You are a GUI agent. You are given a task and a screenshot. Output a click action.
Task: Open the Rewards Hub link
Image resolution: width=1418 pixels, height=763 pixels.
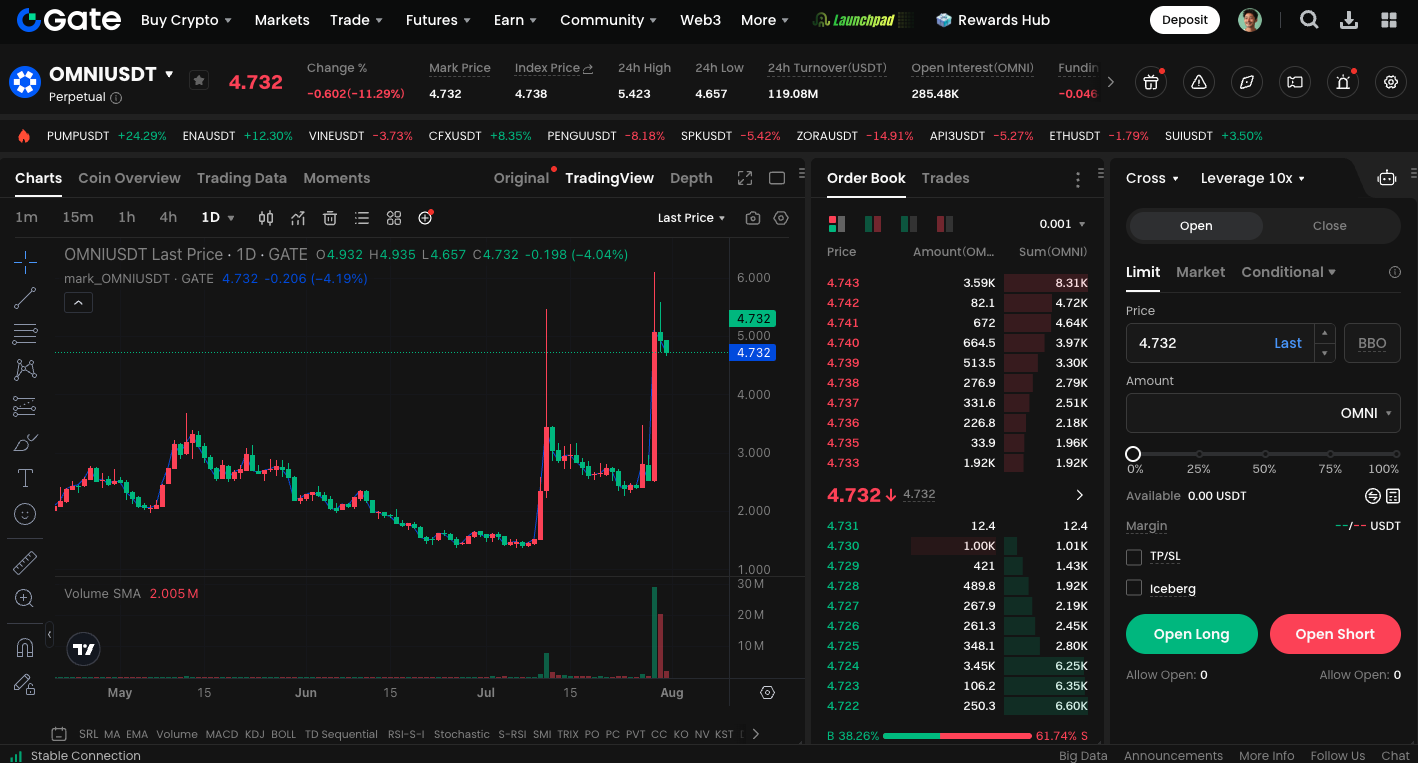(993, 20)
